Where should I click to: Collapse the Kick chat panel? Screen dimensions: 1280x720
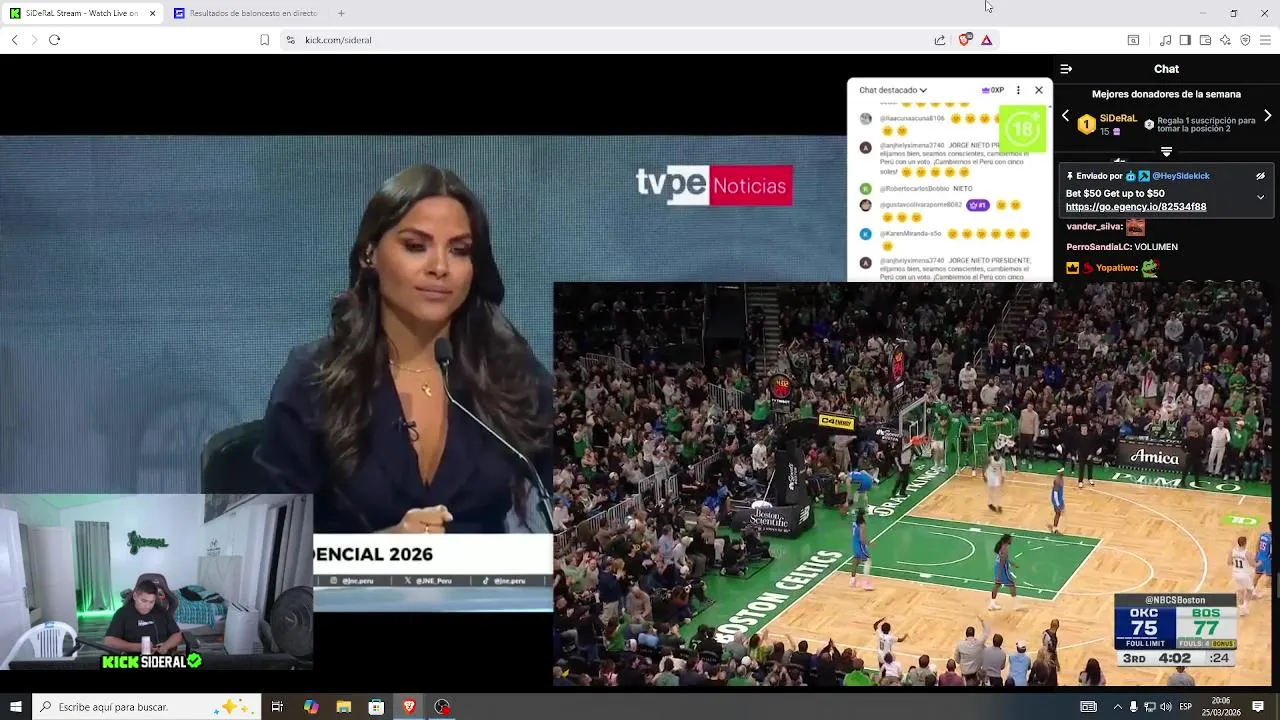[1066, 69]
